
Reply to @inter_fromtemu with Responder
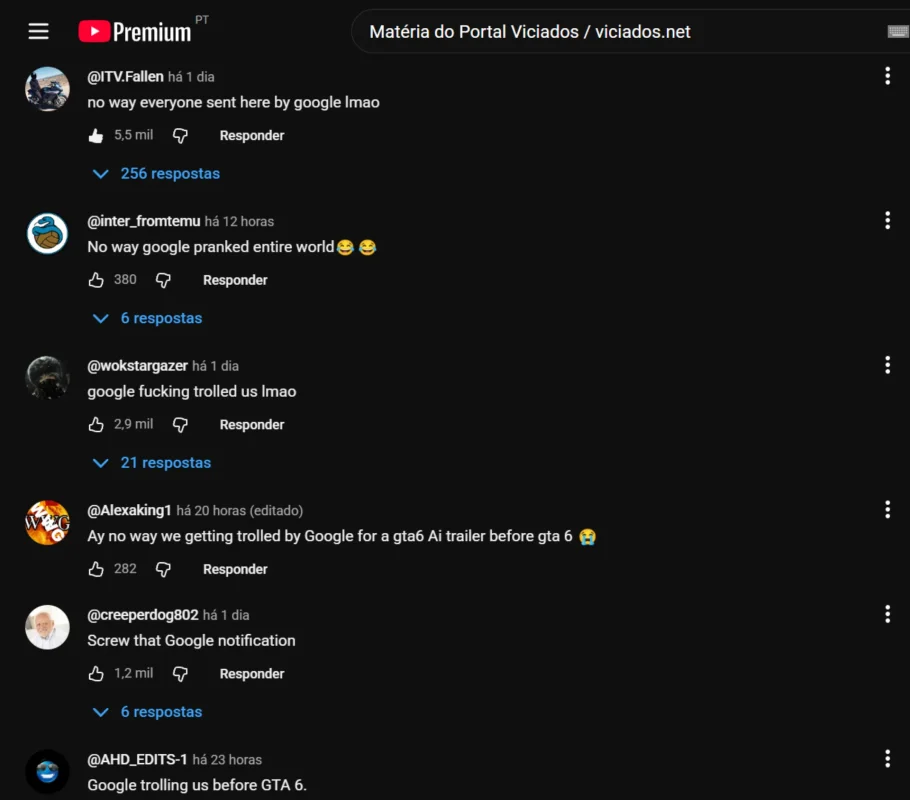click(235, 280)
